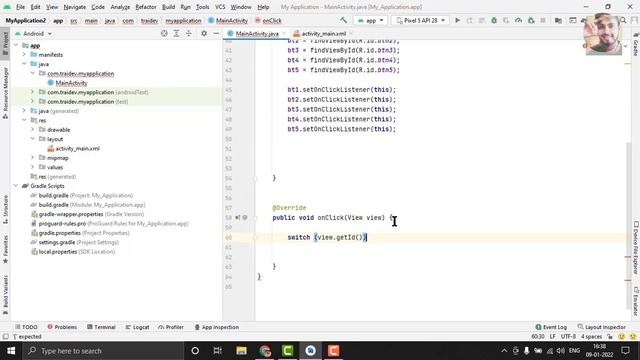Click the 4 spaces indent status entry
Image resolution: width=640 pixels, height=360 pixels.
(x=591, y=336)
